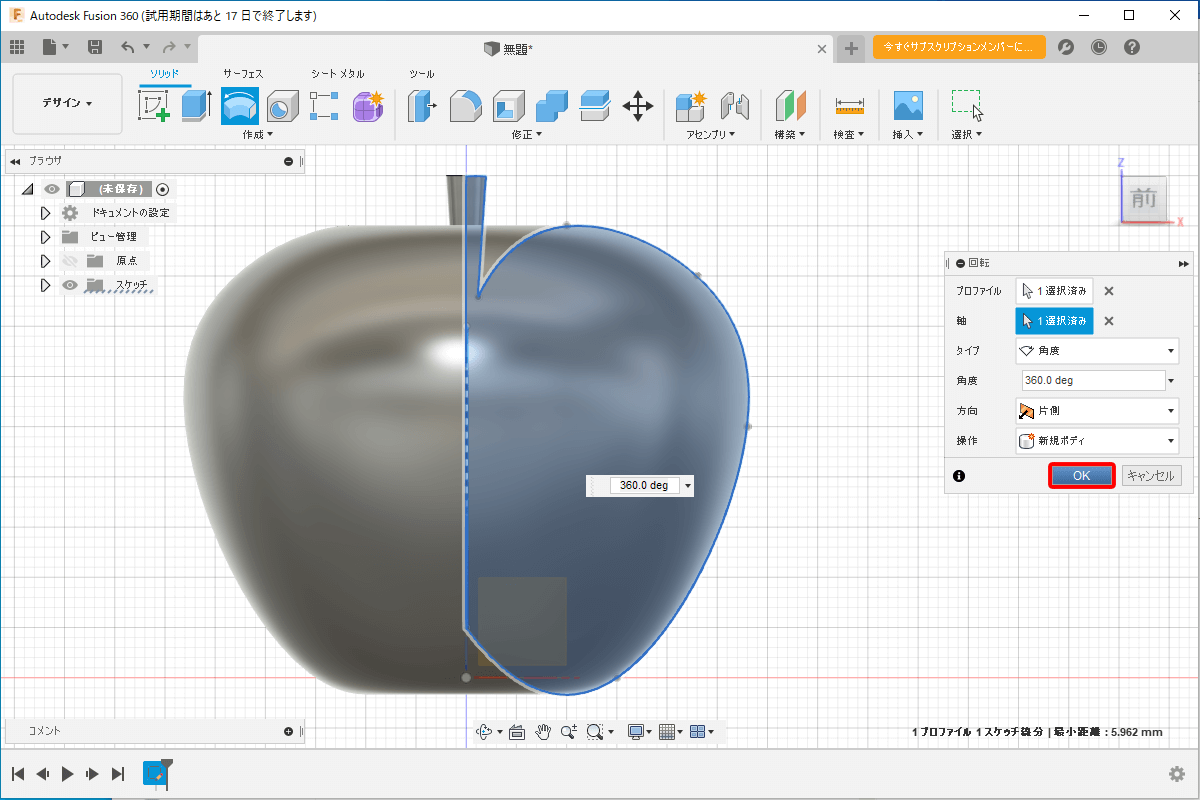Add a new document tab with plus

(850, 48)
